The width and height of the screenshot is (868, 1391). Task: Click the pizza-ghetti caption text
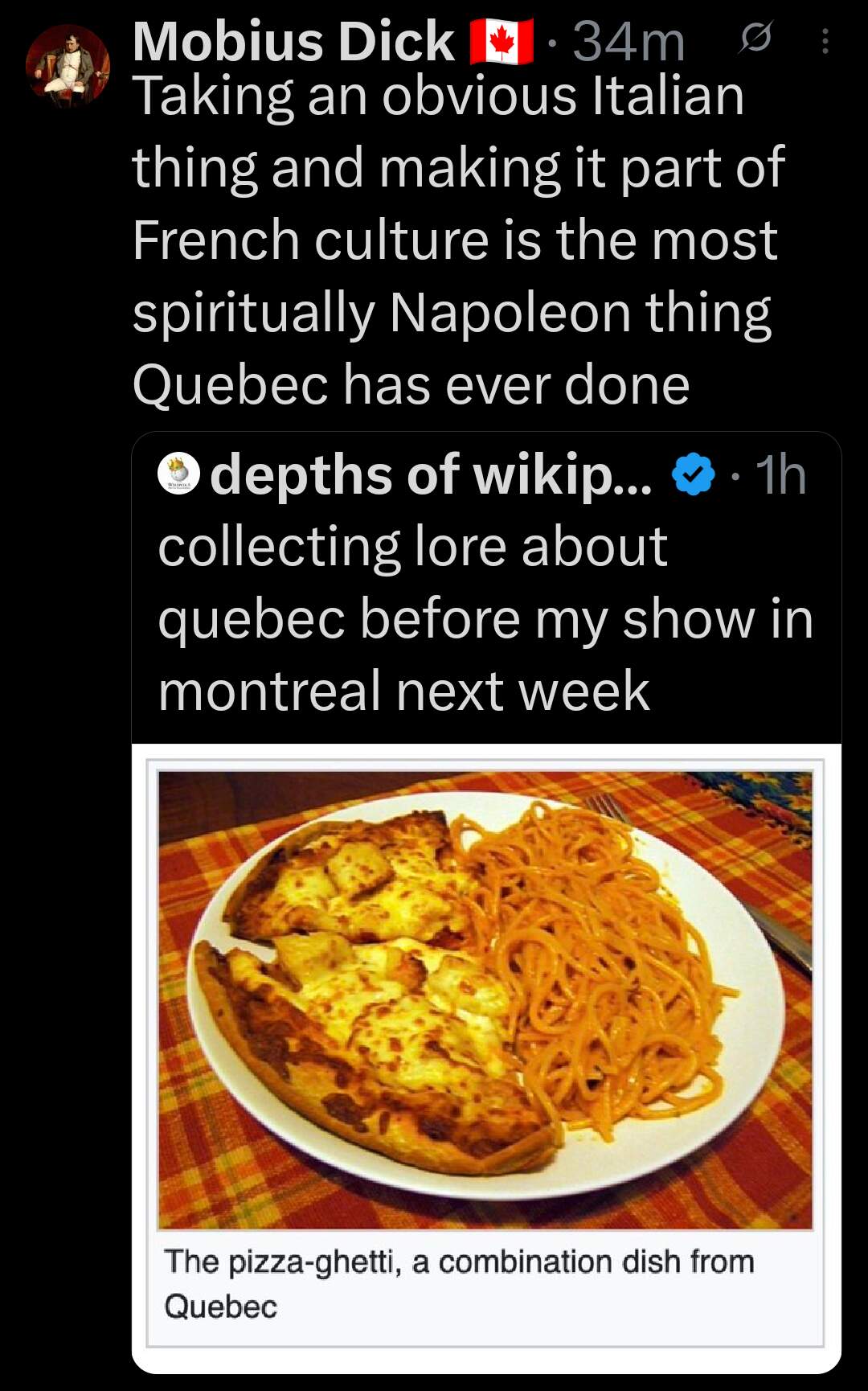(458, 1262)
